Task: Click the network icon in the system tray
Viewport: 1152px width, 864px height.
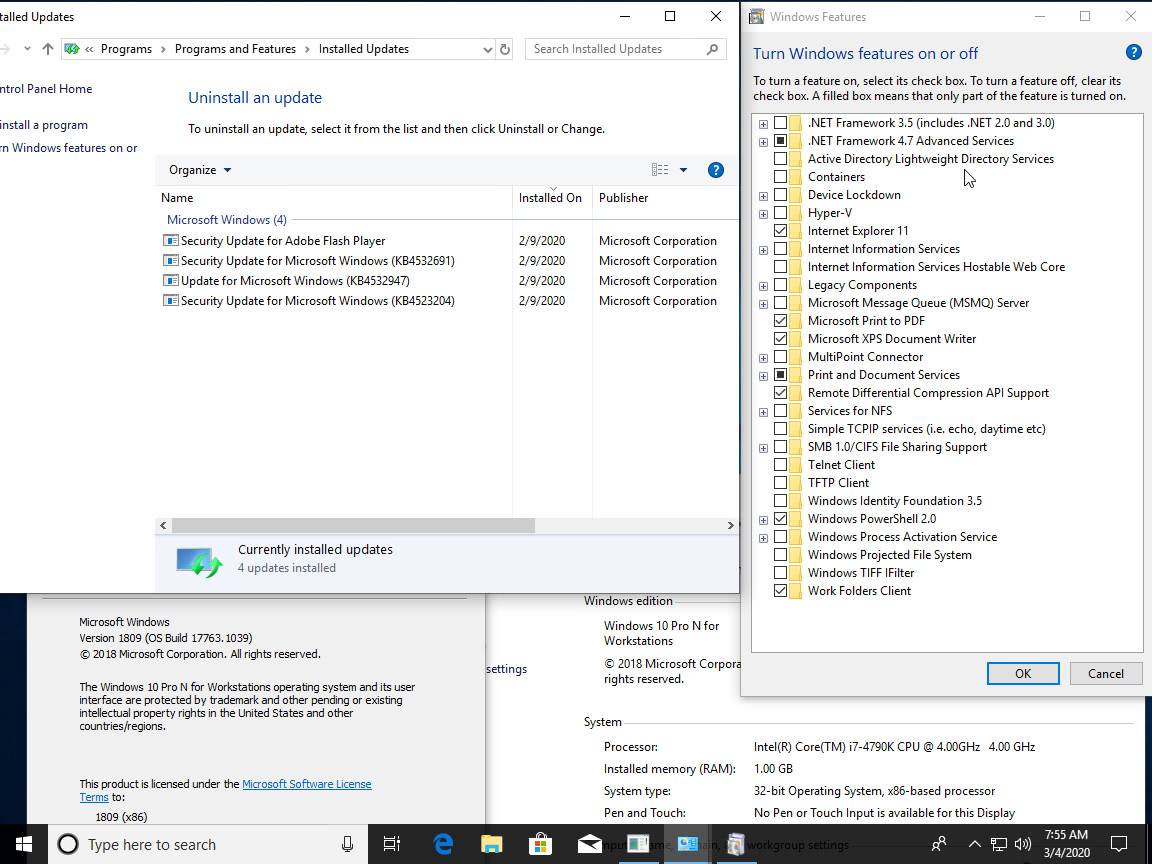Action: [998, 844]
